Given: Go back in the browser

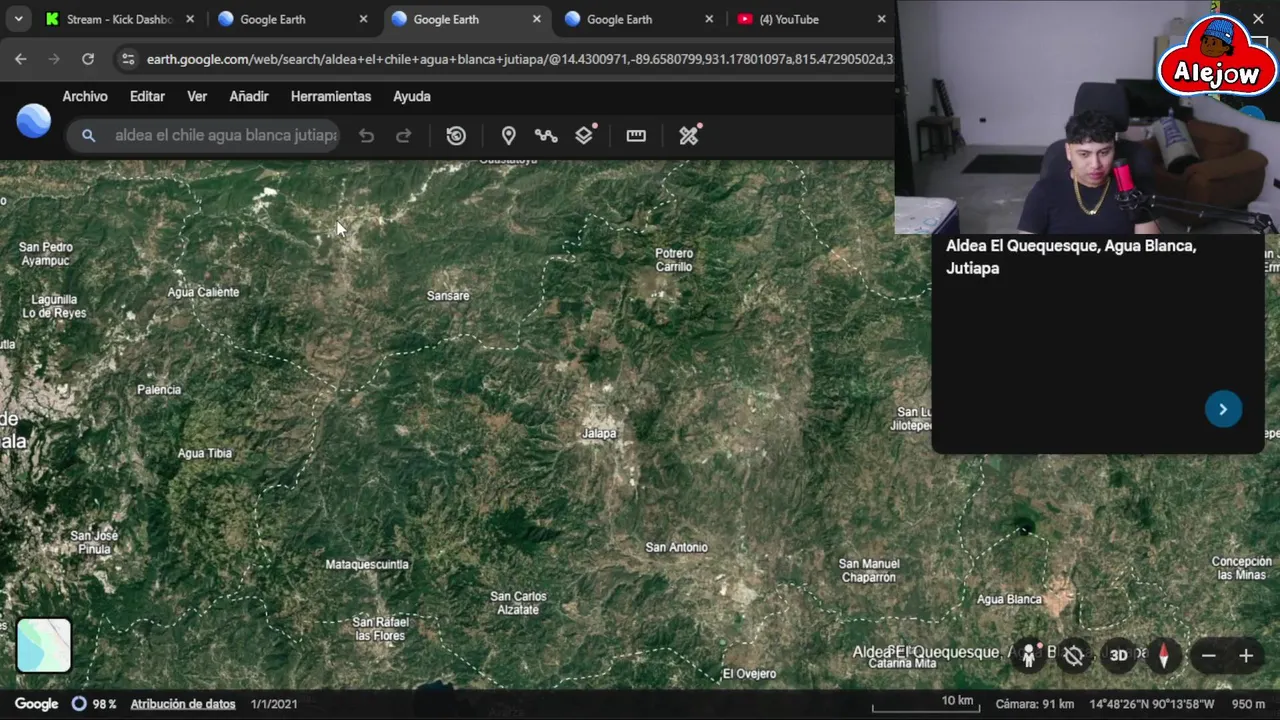Looking at the screenshot, I should point(21,59).
